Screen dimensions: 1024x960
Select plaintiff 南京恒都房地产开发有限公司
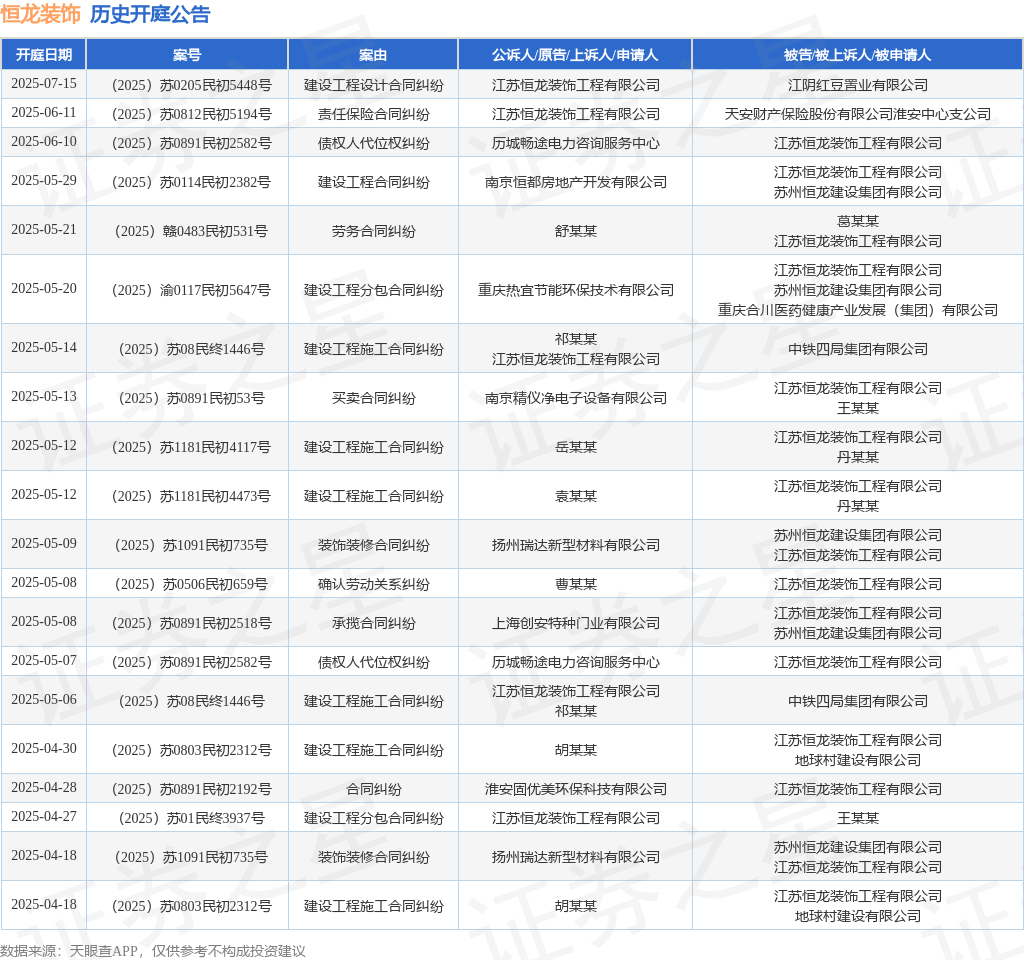pos(575,182)
